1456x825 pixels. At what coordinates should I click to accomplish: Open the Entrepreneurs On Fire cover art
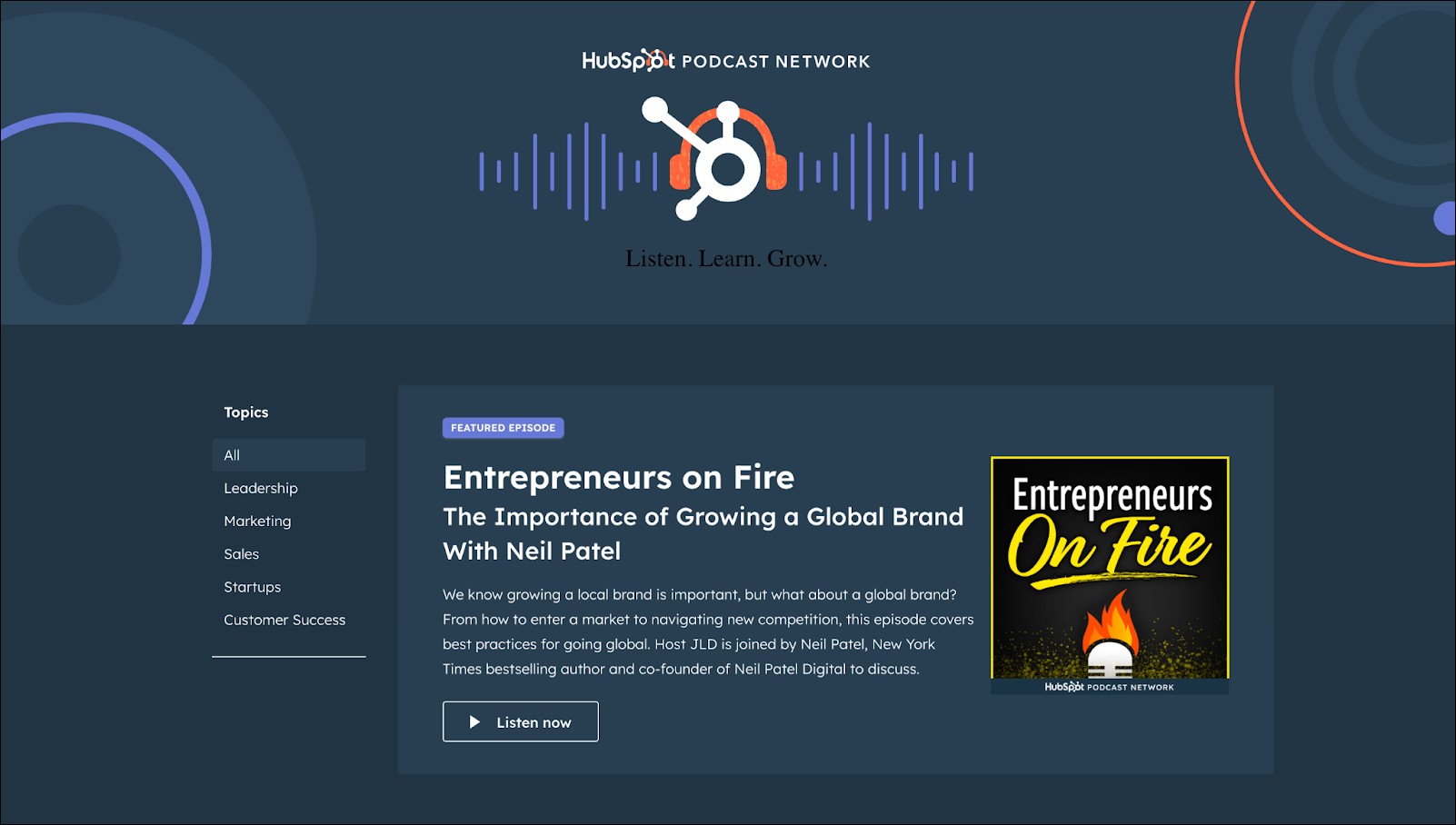pos(1110,576)
